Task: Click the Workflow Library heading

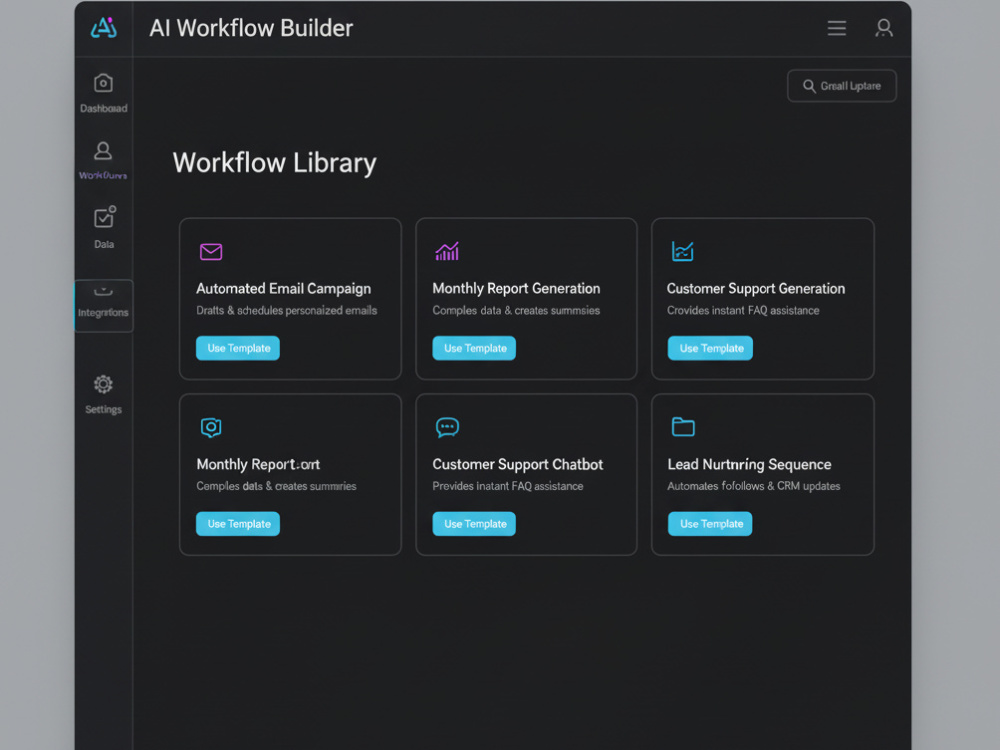Action: click(x=275, y=163)
